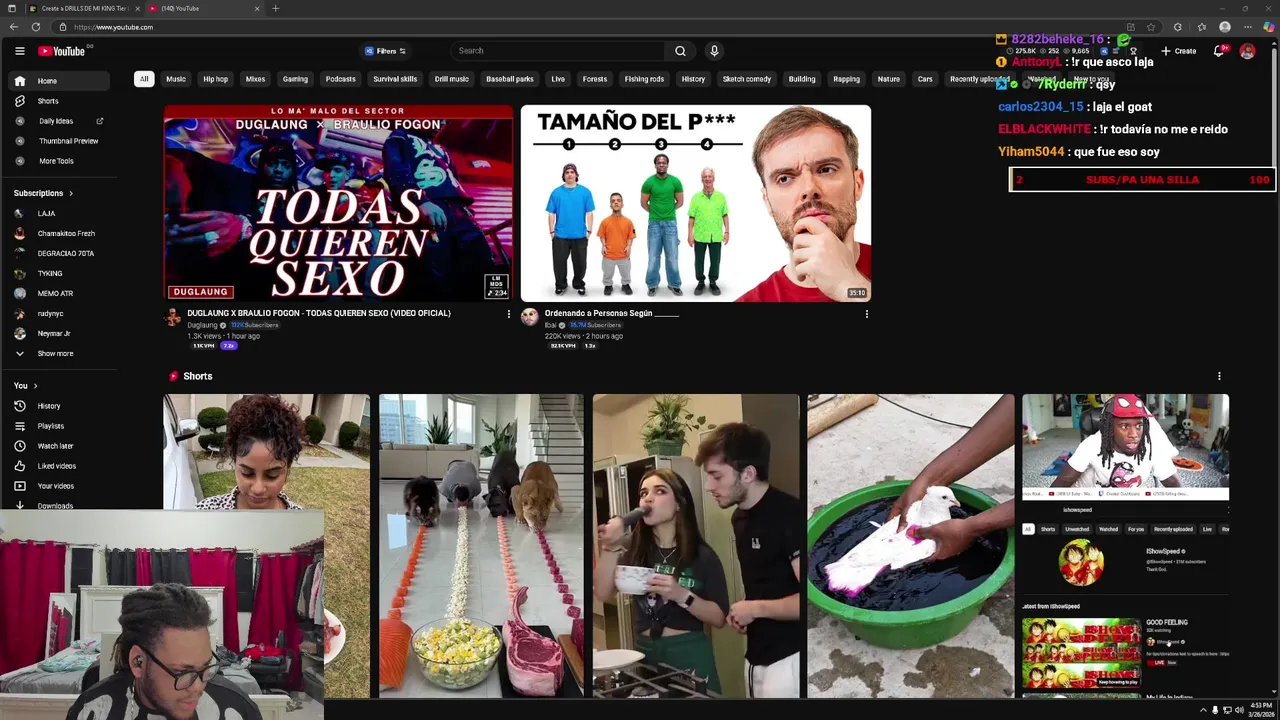Select the Sketch comedy chip
Screen dimensions: 1280x720
click(747, 79)
